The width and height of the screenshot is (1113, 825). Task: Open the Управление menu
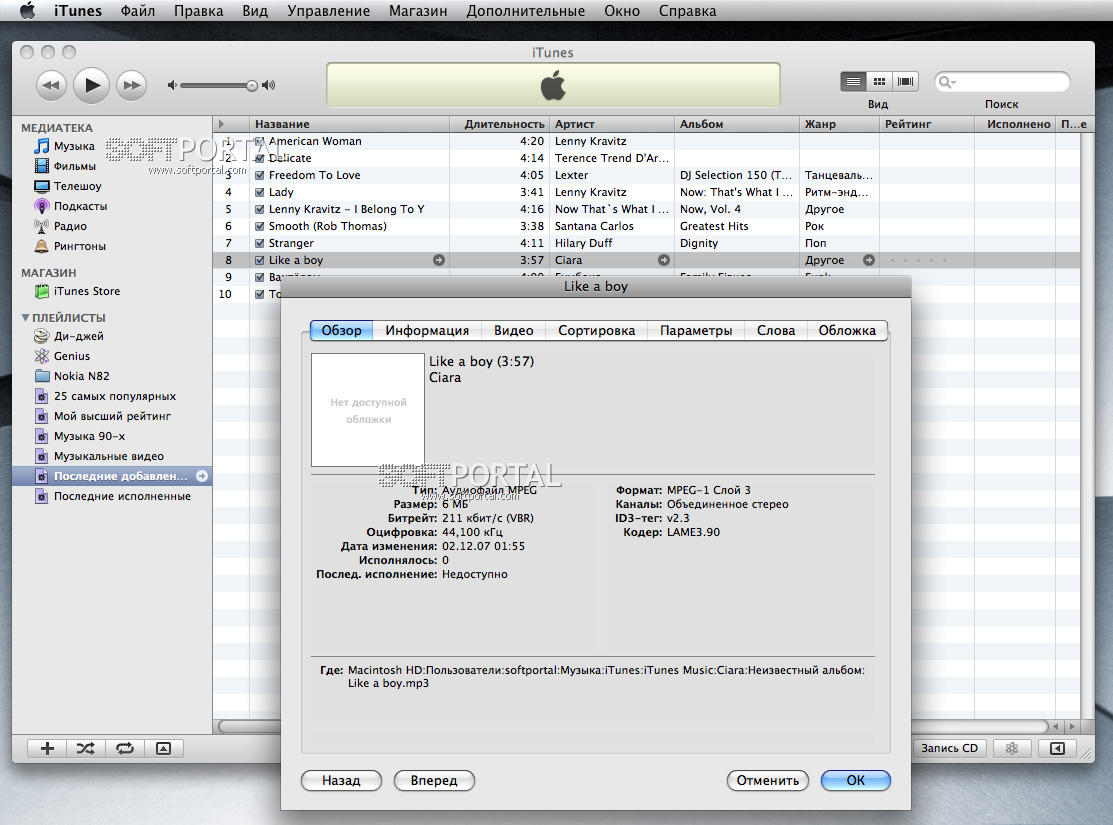tap(329, 11)
